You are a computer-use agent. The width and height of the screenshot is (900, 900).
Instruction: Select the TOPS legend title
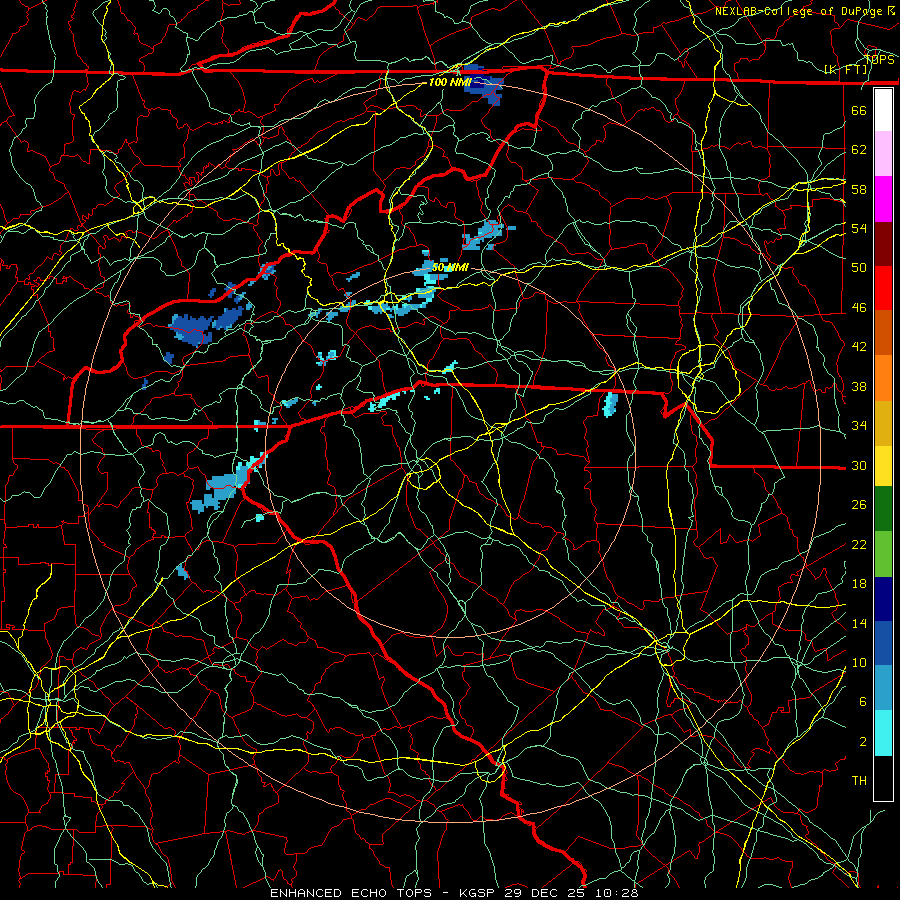pyautogui.click(x=879, y=59)
